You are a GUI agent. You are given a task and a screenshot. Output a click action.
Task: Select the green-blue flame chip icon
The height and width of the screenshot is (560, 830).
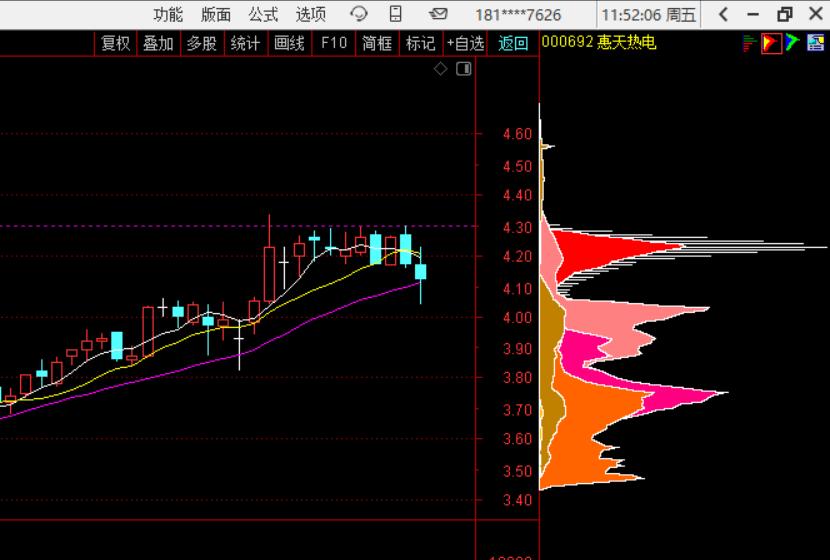click(x=792, y=42)
